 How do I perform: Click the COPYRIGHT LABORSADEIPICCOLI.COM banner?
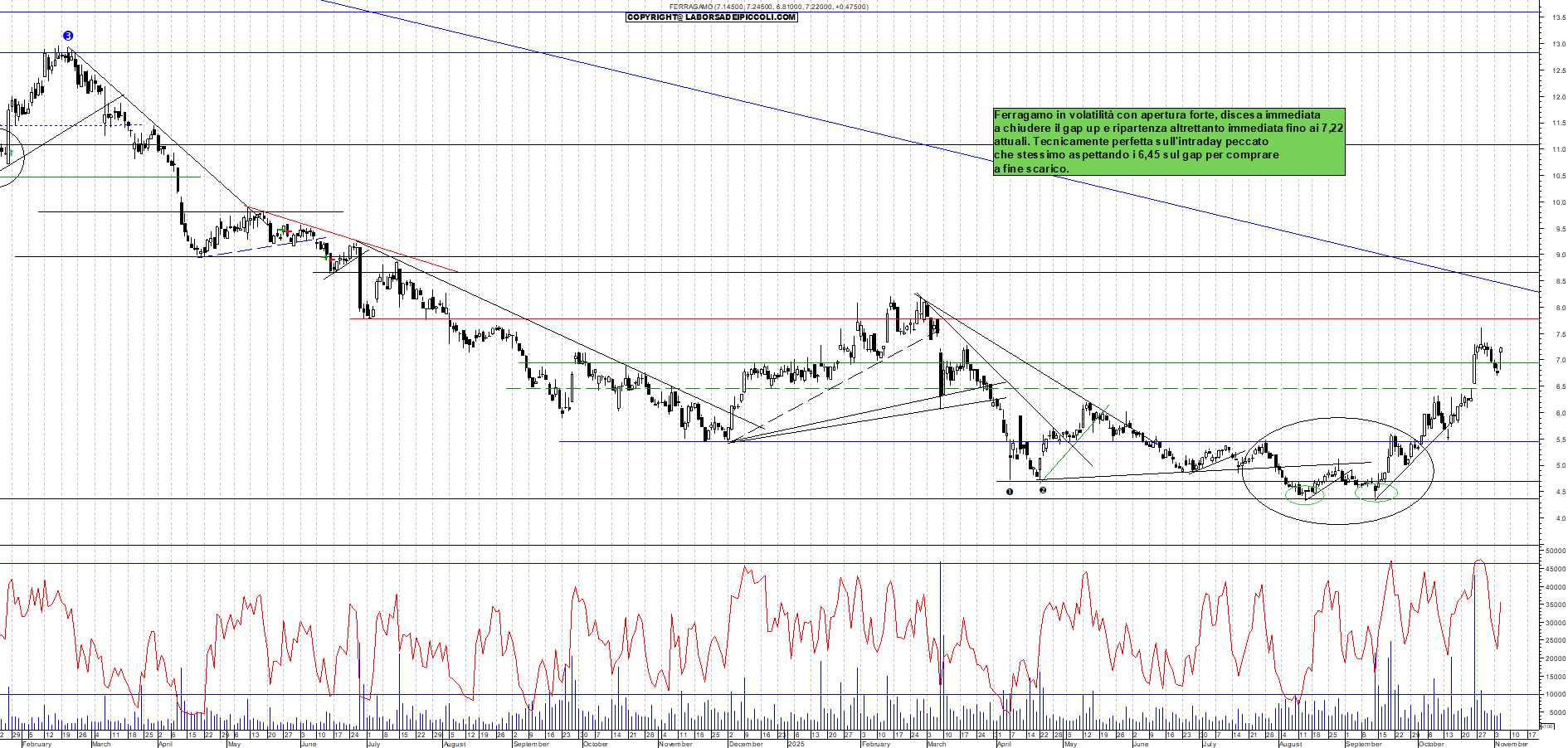click(709, 17)
